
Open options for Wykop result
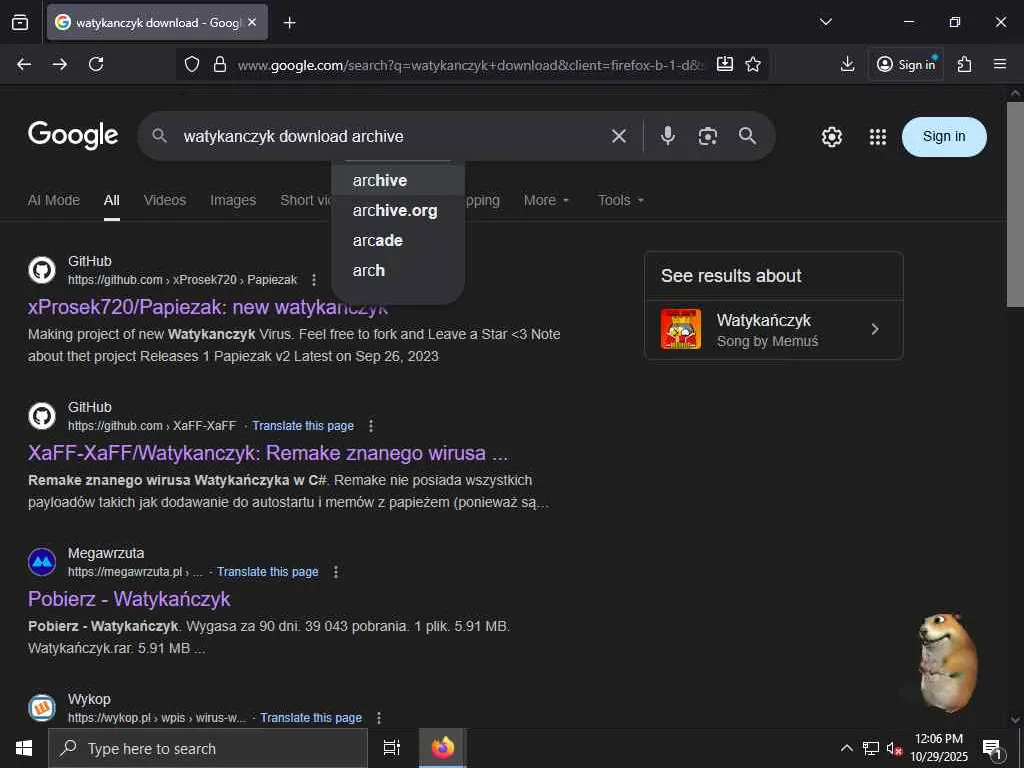point(379,718)
